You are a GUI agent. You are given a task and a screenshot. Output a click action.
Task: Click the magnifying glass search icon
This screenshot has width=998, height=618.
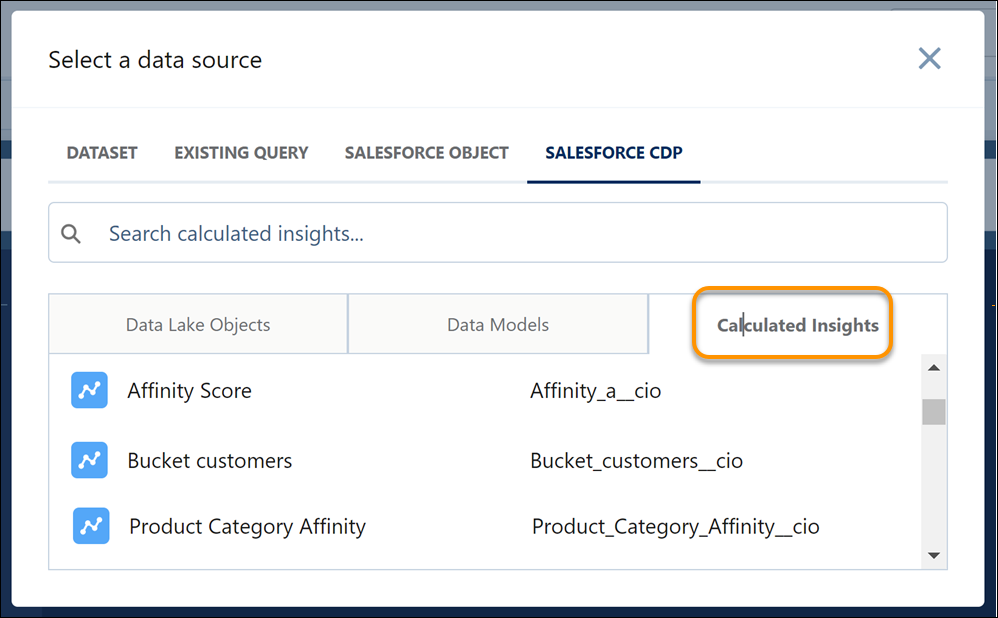point(71,234)
